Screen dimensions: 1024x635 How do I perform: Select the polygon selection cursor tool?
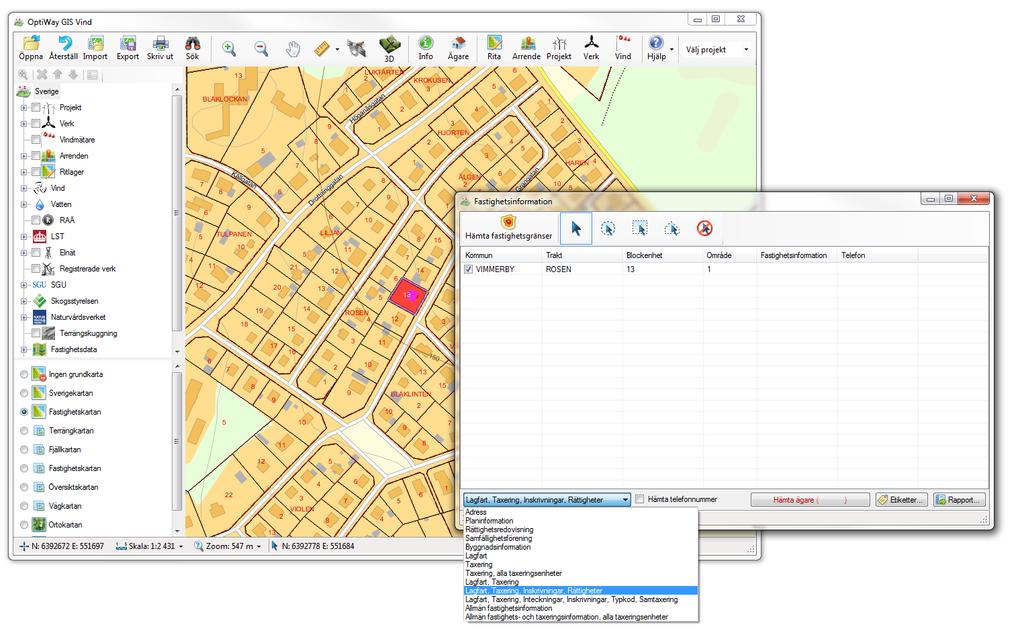point(672,228)
